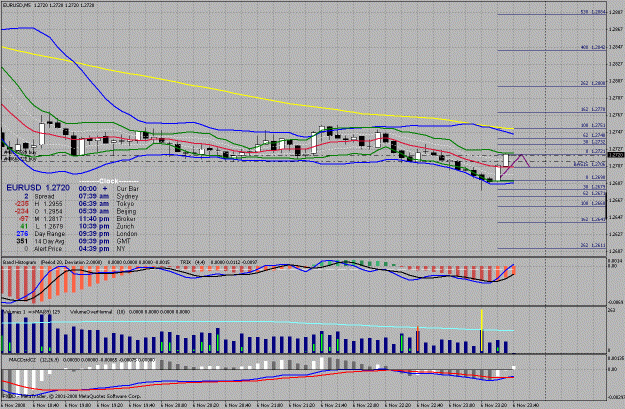Screen dimensions: 625x409
Task: Click the Cur Bar countdown row
Action: [x=108, y=189]
